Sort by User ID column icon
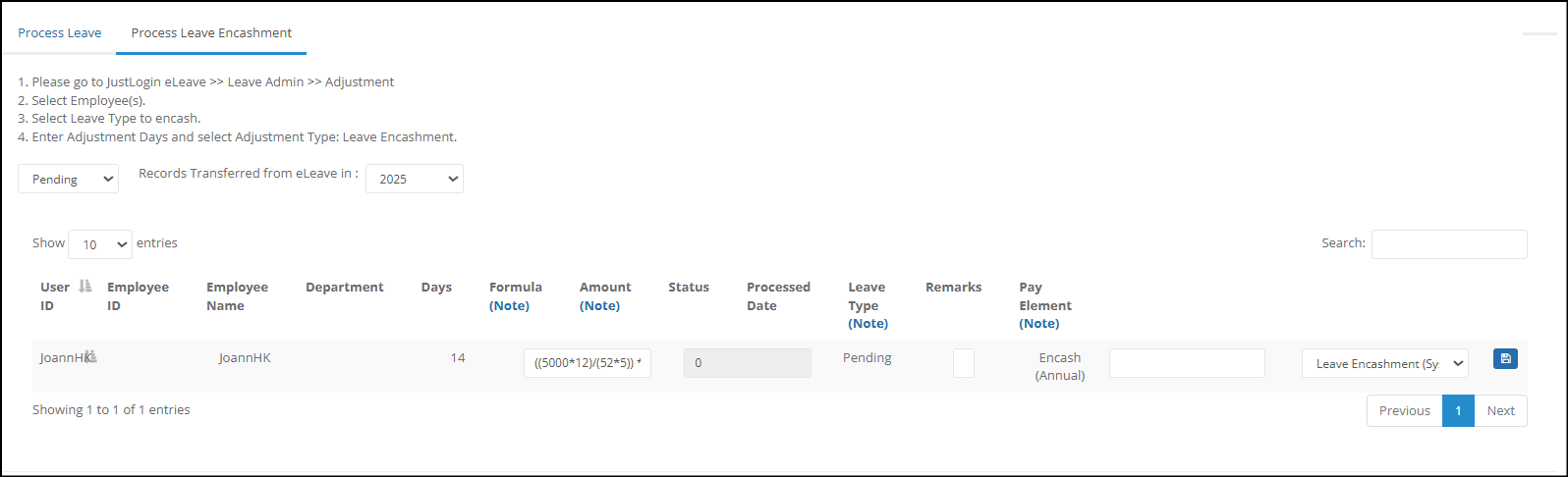This screenshot has width=1568, height=477. [x=85, y=286]
